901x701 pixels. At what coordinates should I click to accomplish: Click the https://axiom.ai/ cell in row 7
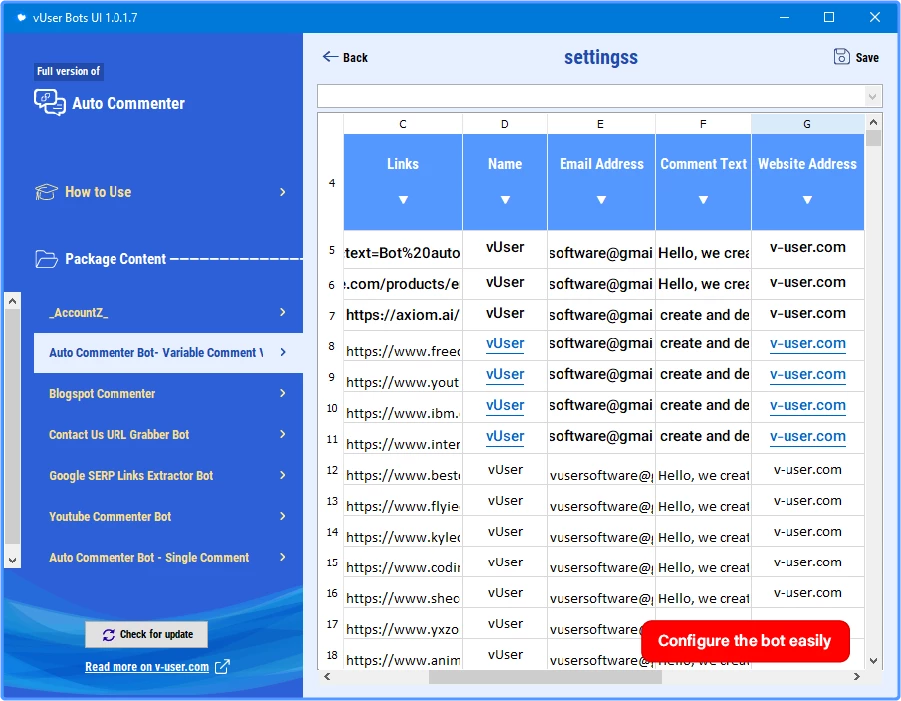403,315
